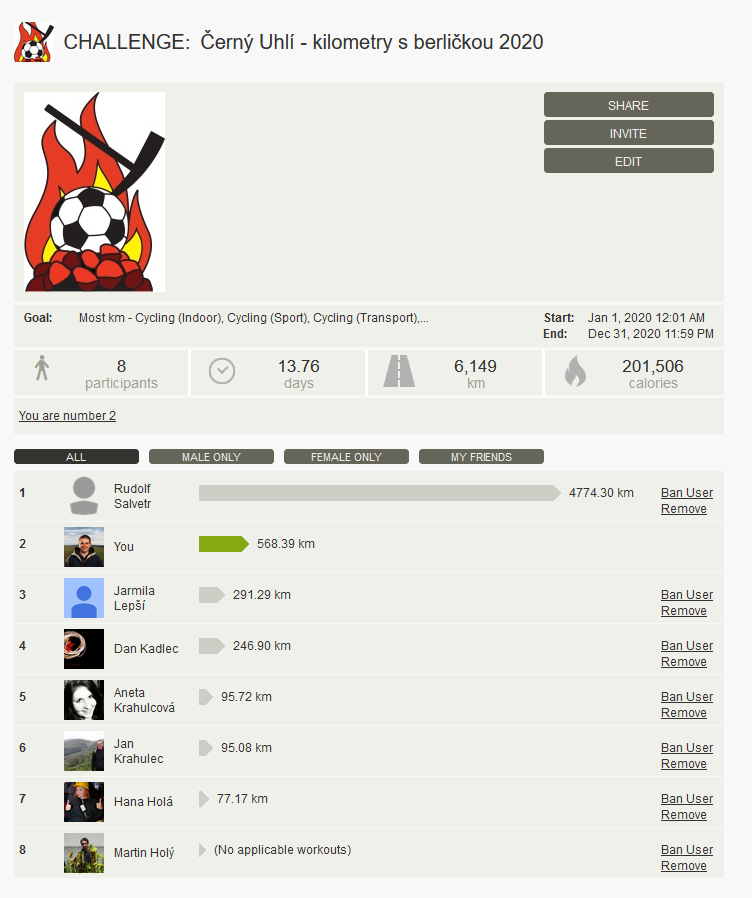Click the INVITE button
This screenshot has width=752, height=898.
point(629,133)
